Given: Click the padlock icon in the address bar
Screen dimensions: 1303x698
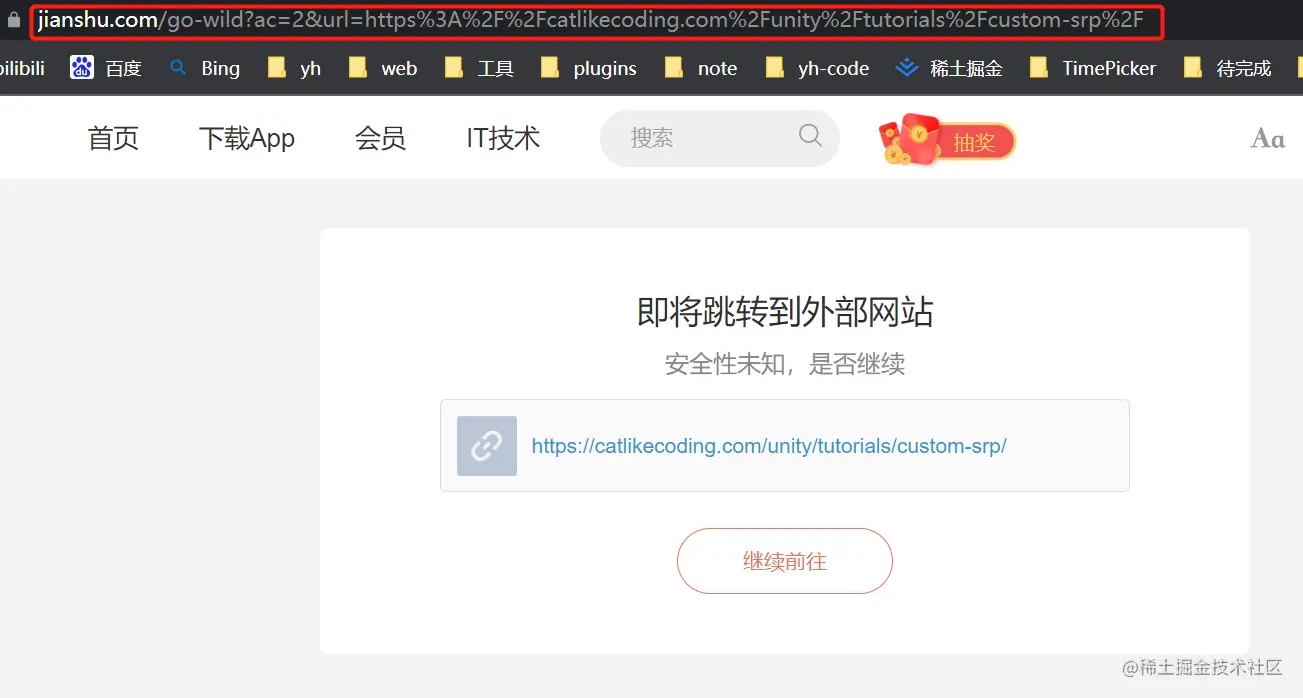Looking at the screenshot, I should (14, 19).
